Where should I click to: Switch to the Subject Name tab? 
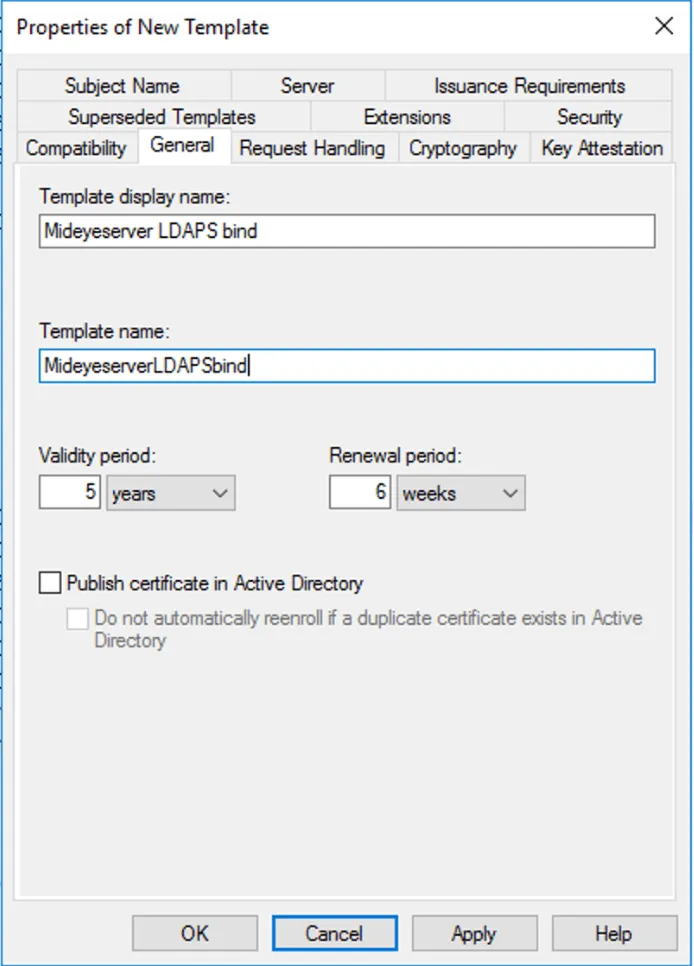tap(122, 86)
